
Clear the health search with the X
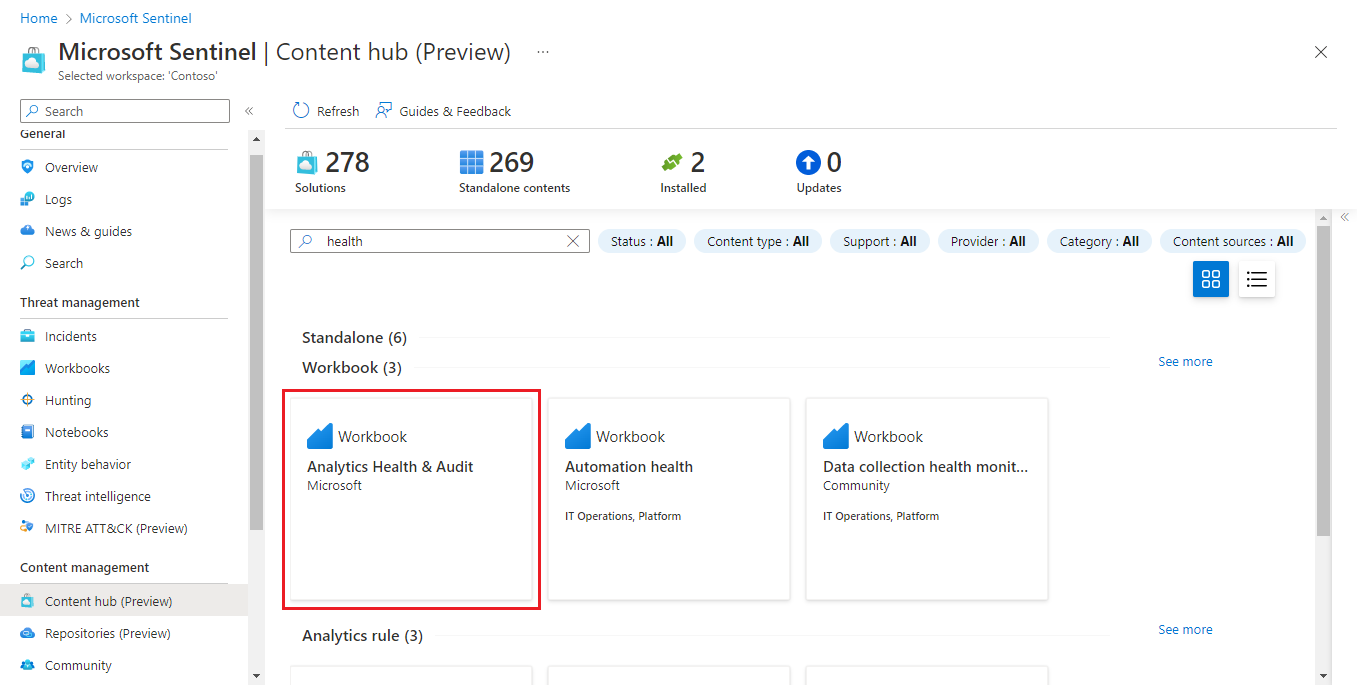coord(572,240)
